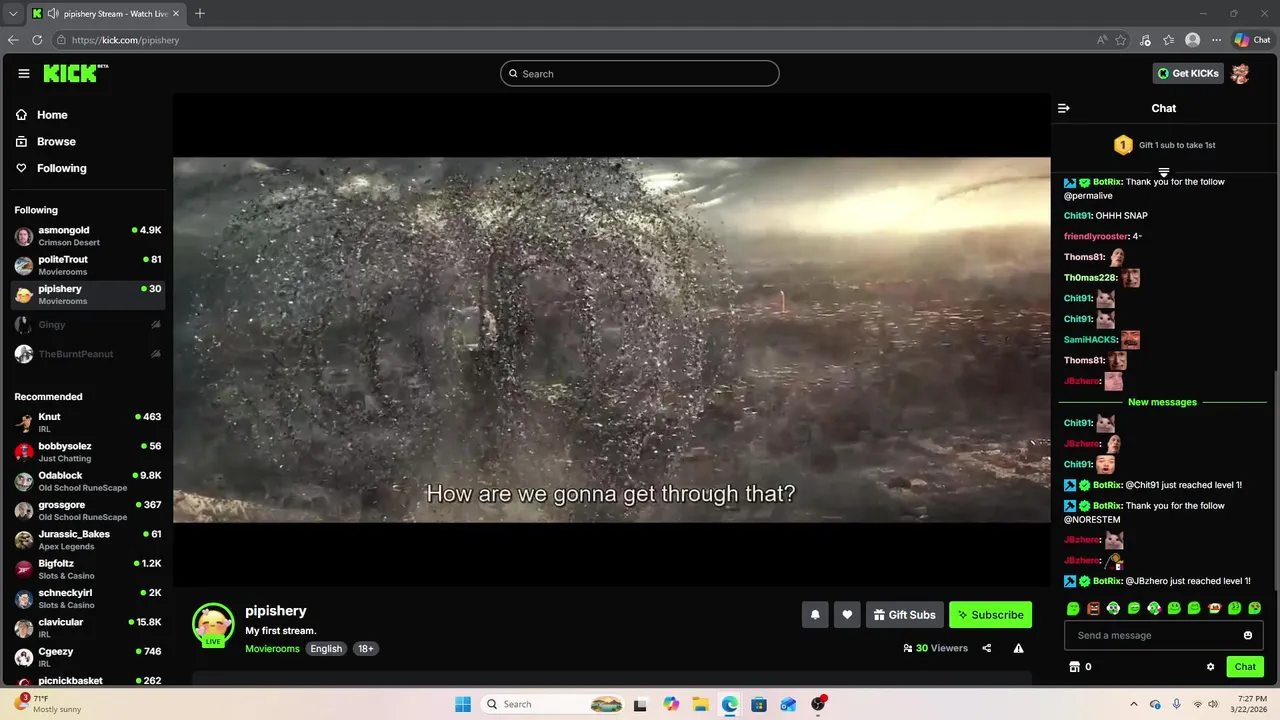Focus the Kick search box

click(640, 73)
